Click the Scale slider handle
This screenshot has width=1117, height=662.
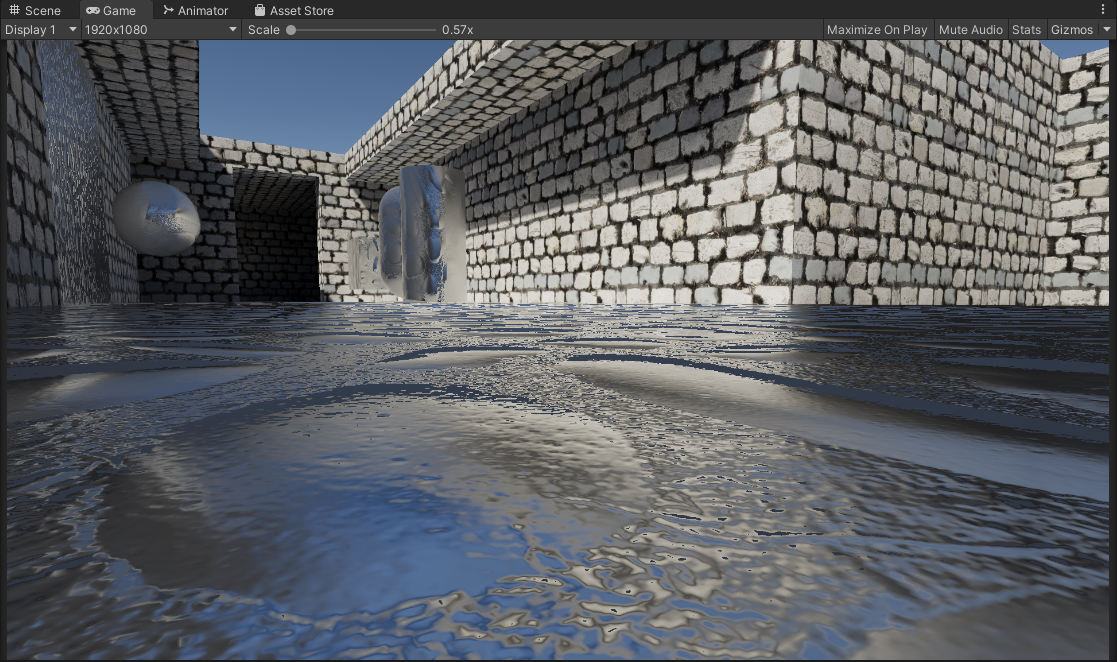(291, 30)
